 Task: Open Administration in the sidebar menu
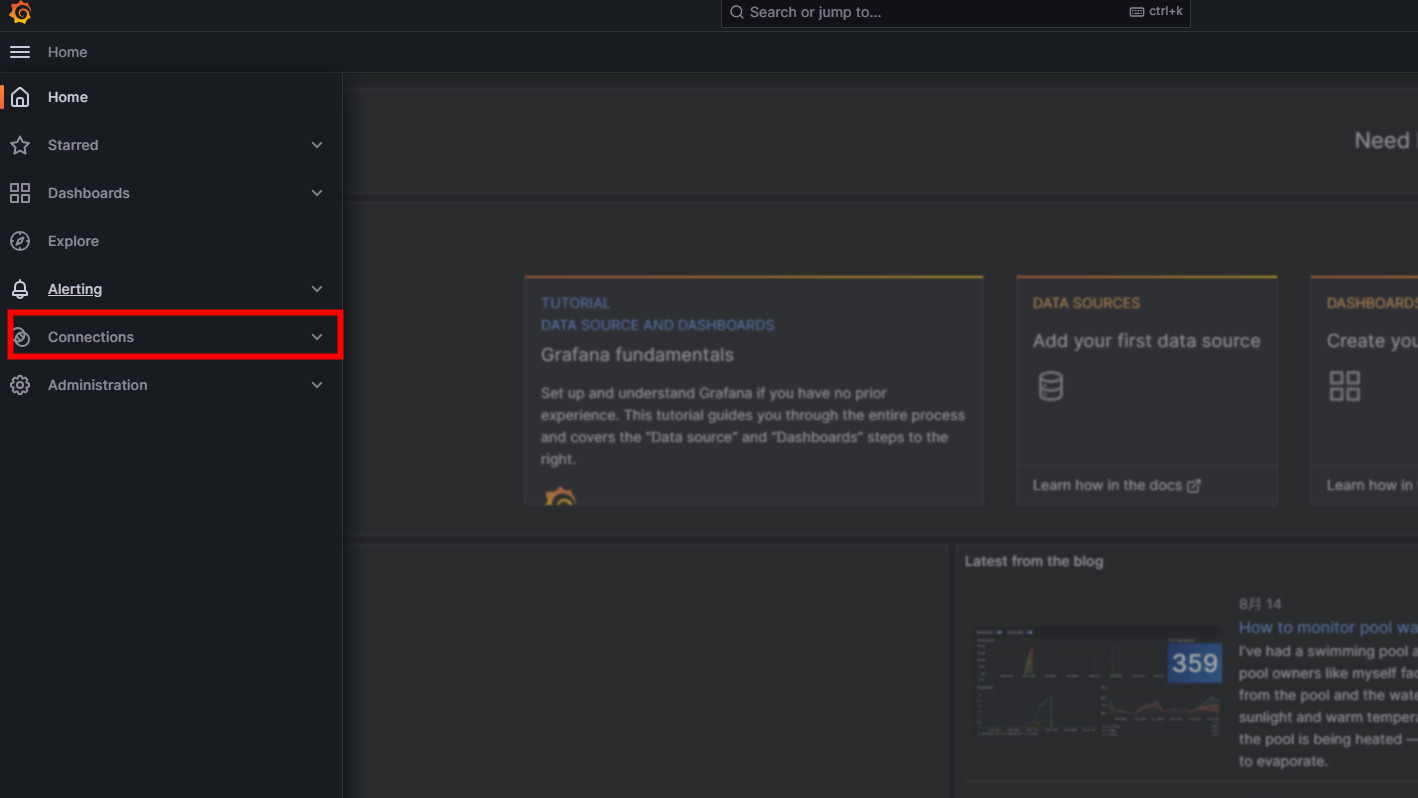(98, 385)
